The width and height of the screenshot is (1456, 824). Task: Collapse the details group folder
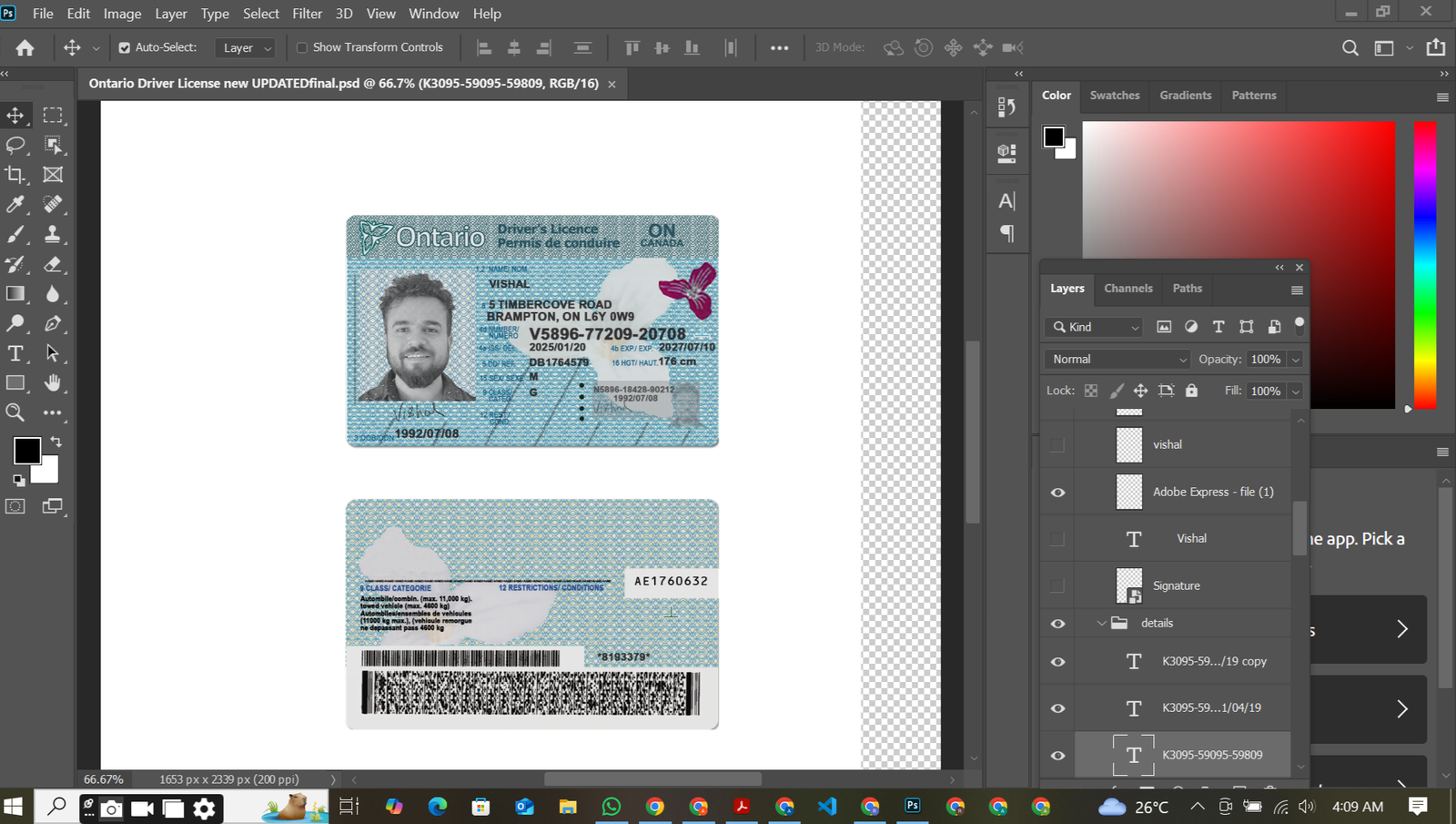pos(1101,624)
